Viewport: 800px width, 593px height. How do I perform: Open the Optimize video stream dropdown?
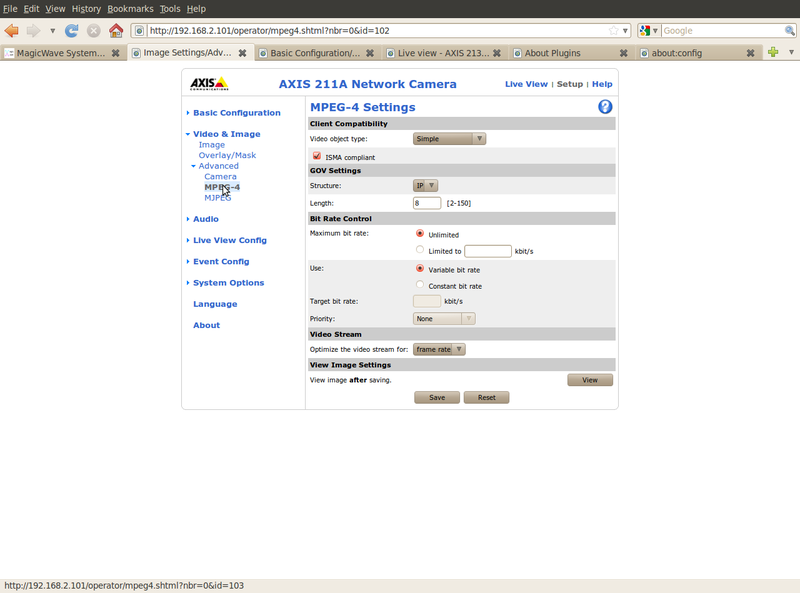coord(439,350)
